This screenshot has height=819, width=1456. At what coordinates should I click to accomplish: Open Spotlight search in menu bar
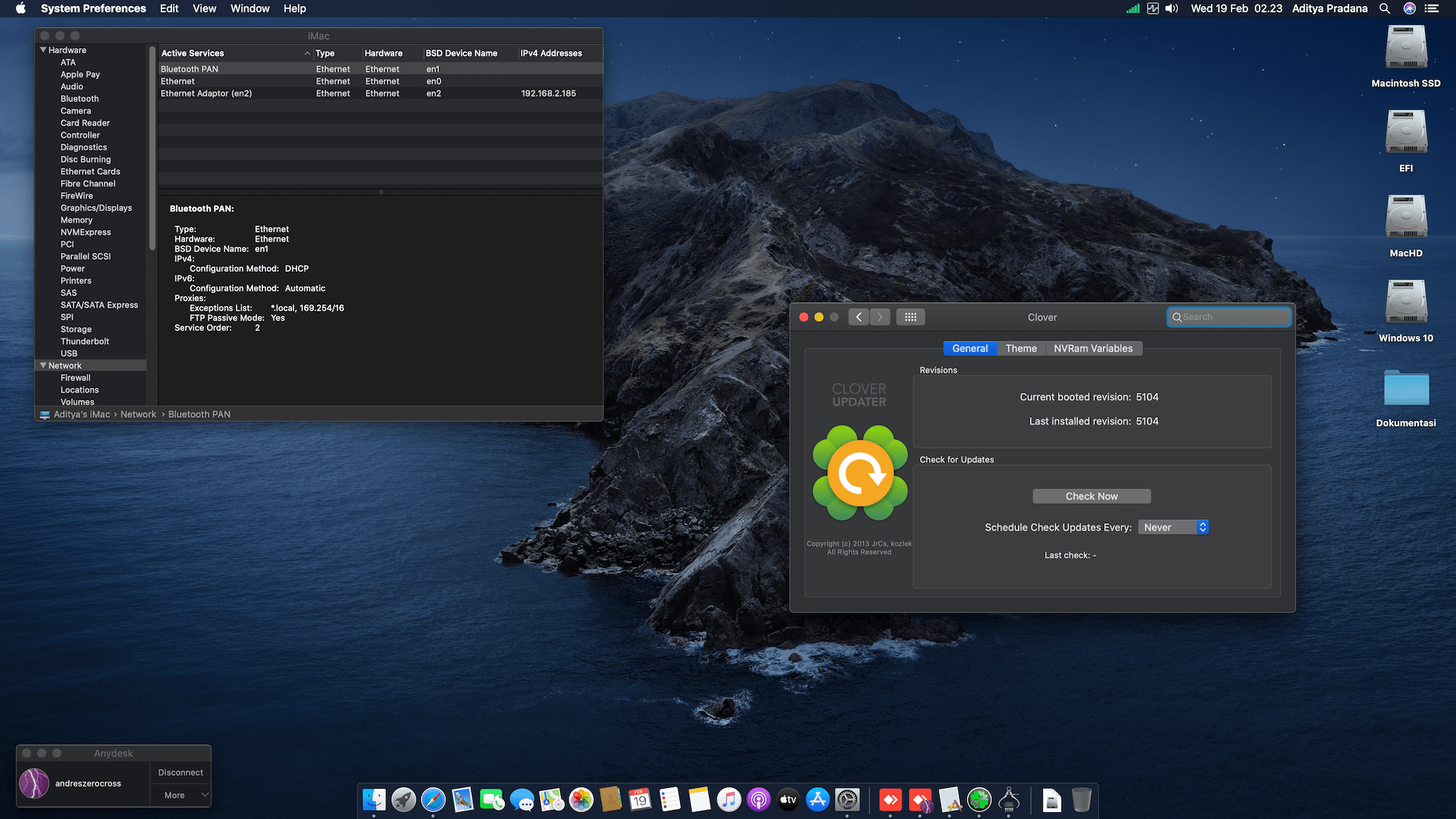(1384, 8)
